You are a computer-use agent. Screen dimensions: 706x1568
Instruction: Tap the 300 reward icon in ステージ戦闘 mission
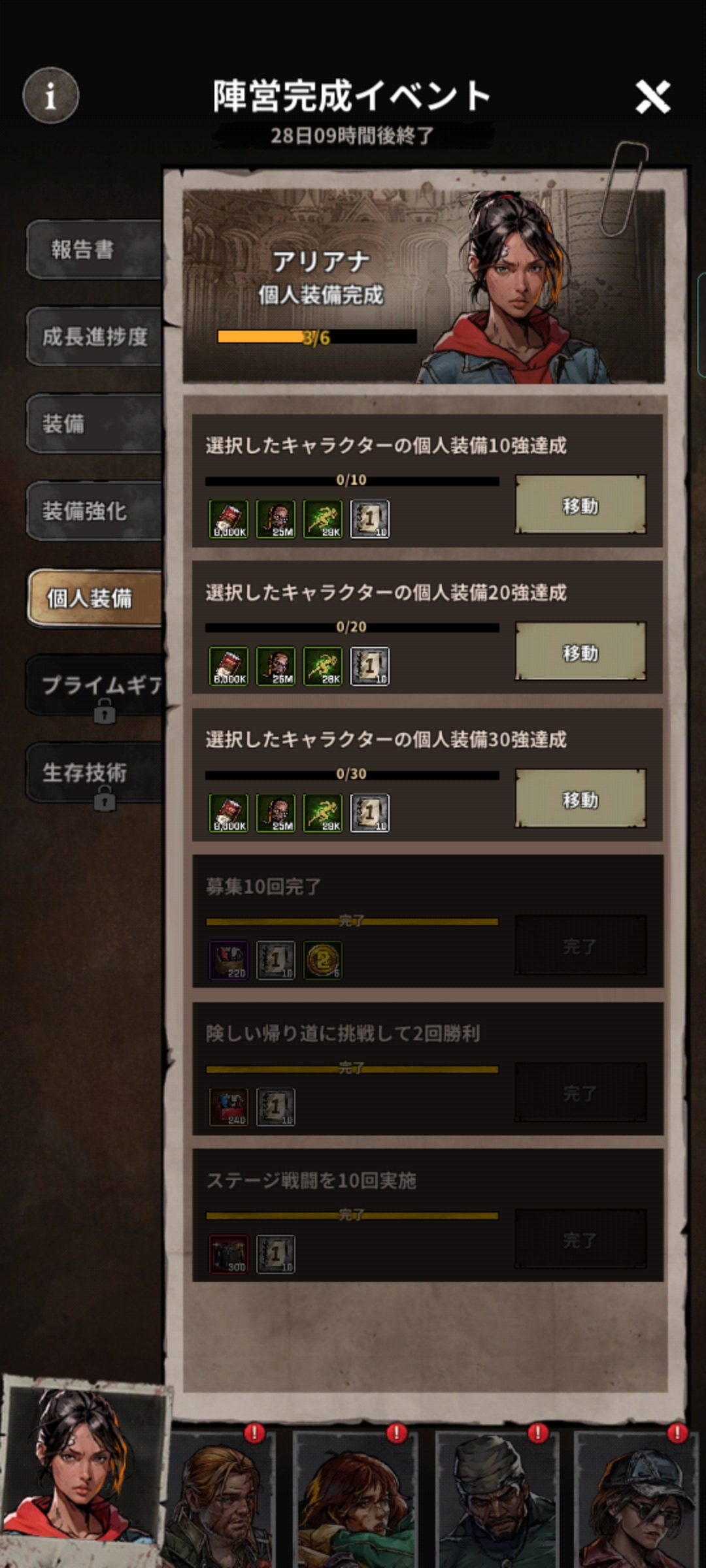click(x=229, y=1254)
